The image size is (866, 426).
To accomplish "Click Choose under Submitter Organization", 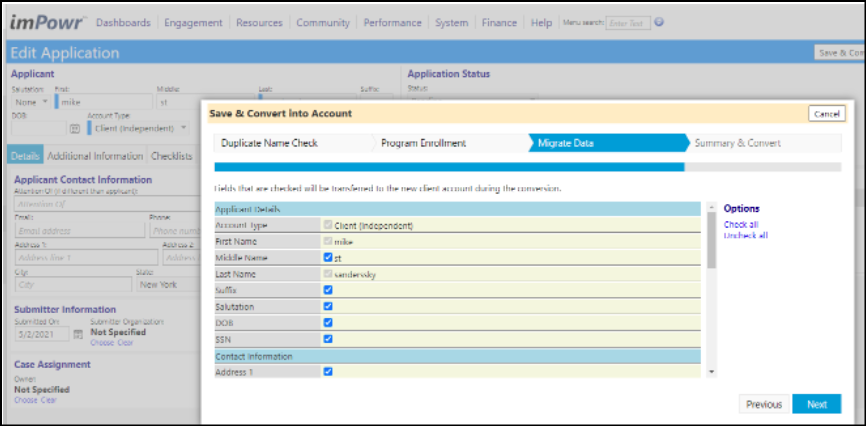I will [x=102, y=343].
